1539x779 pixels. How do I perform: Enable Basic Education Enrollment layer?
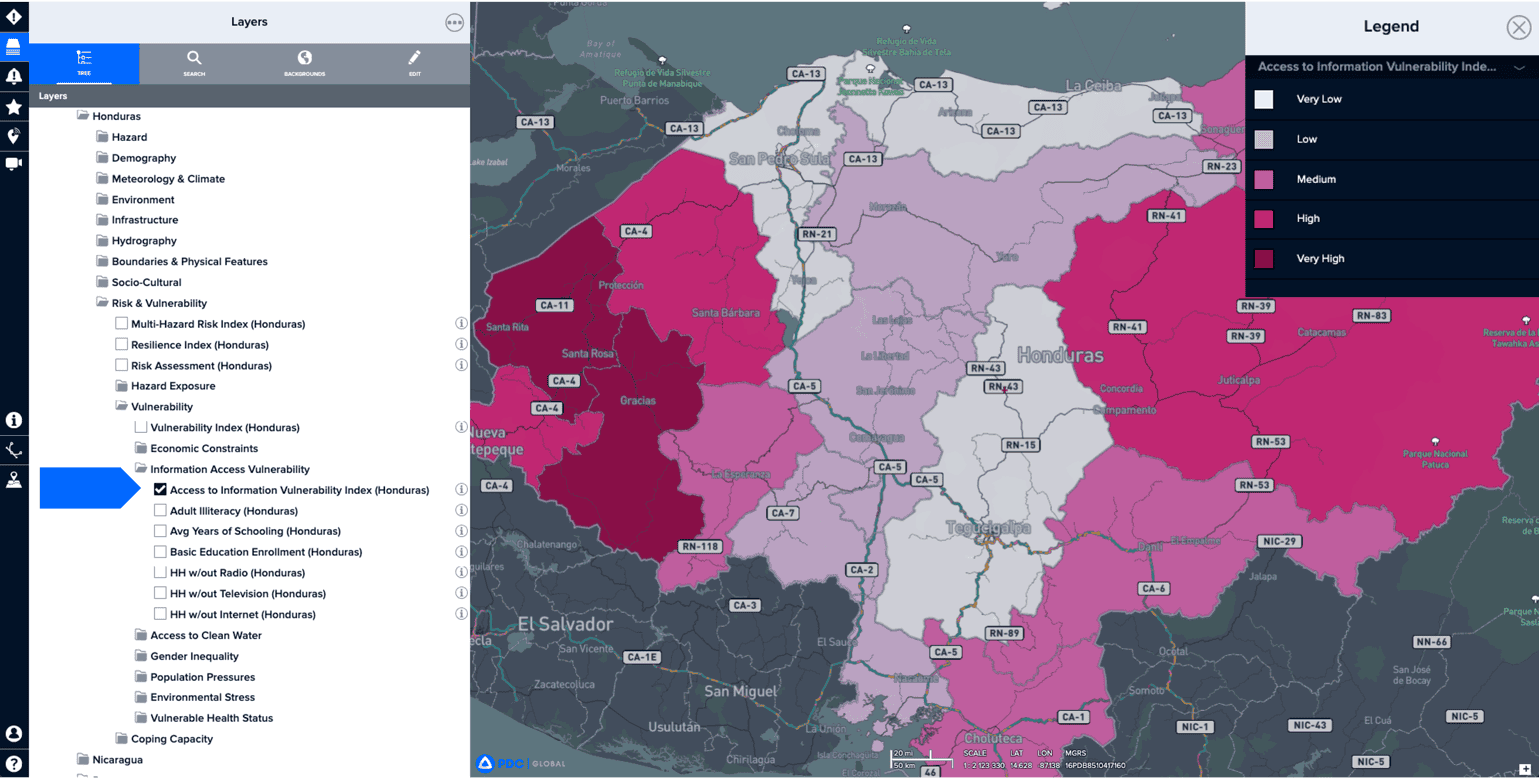click(x=160, y=552)
